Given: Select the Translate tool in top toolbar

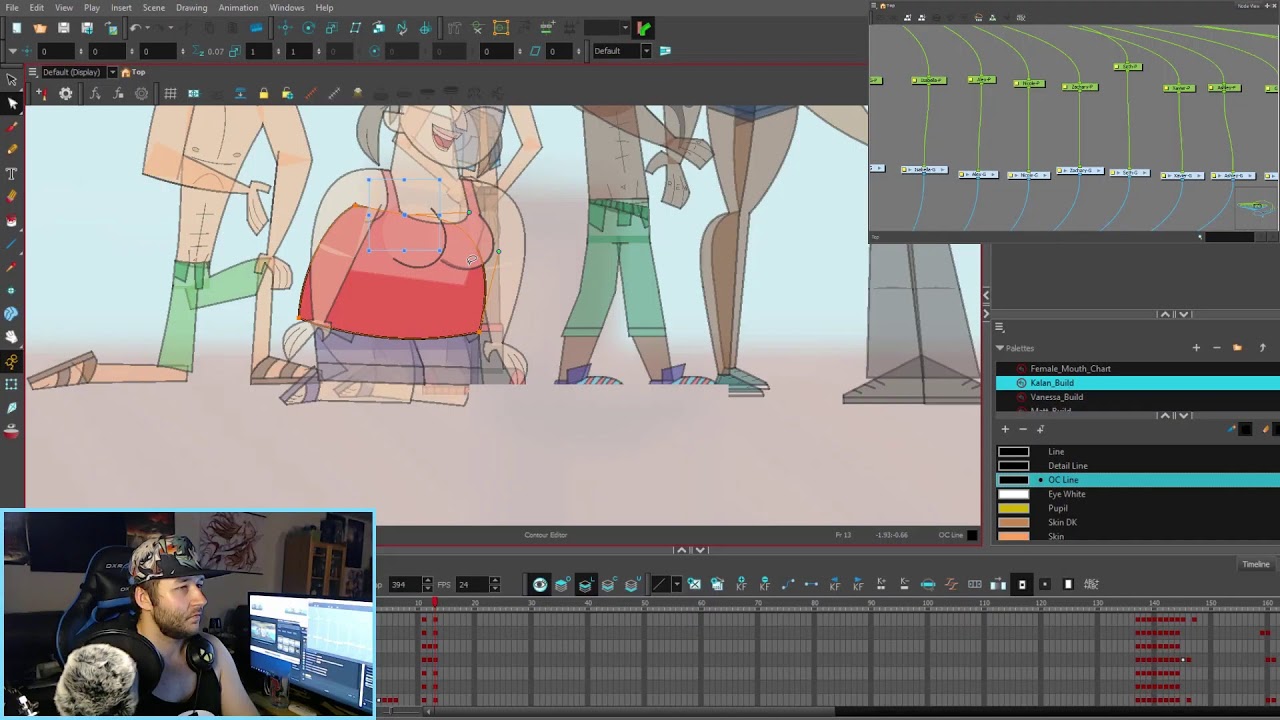Looking at the screenshot, I should [x=285, y=28].
